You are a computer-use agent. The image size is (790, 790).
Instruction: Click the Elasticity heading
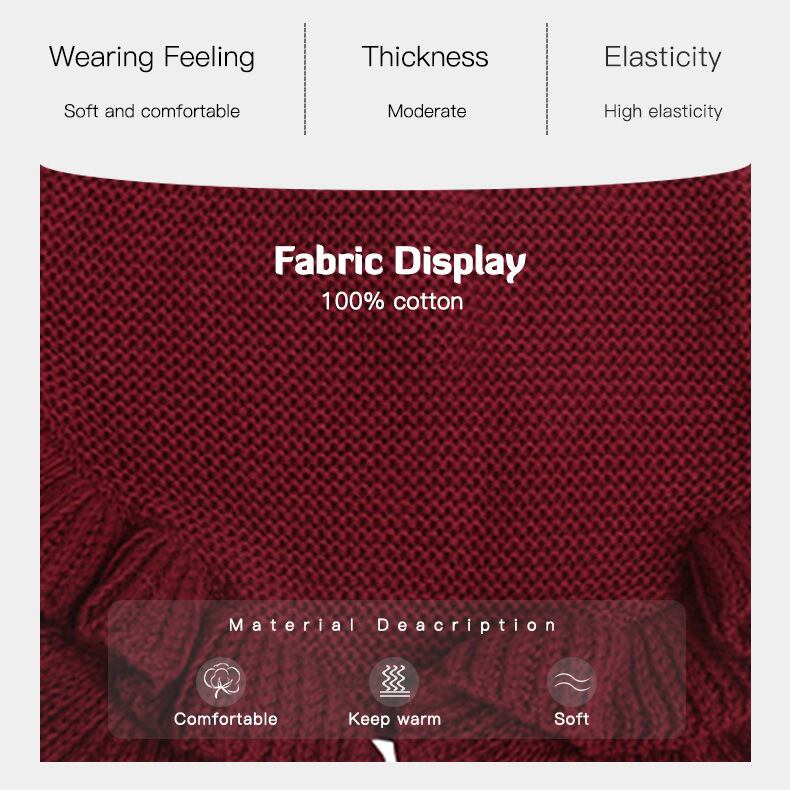tap(663, 57)
